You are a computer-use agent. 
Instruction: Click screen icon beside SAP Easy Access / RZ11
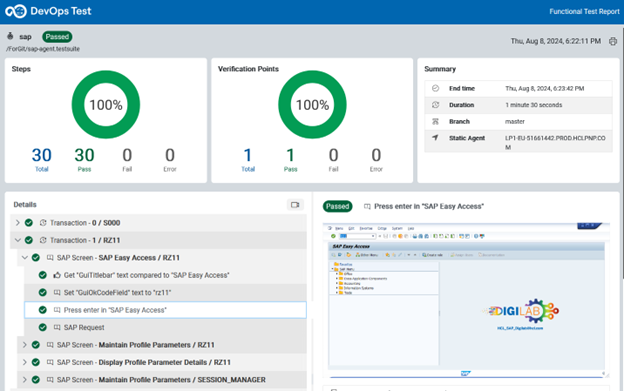pos(50,258)
